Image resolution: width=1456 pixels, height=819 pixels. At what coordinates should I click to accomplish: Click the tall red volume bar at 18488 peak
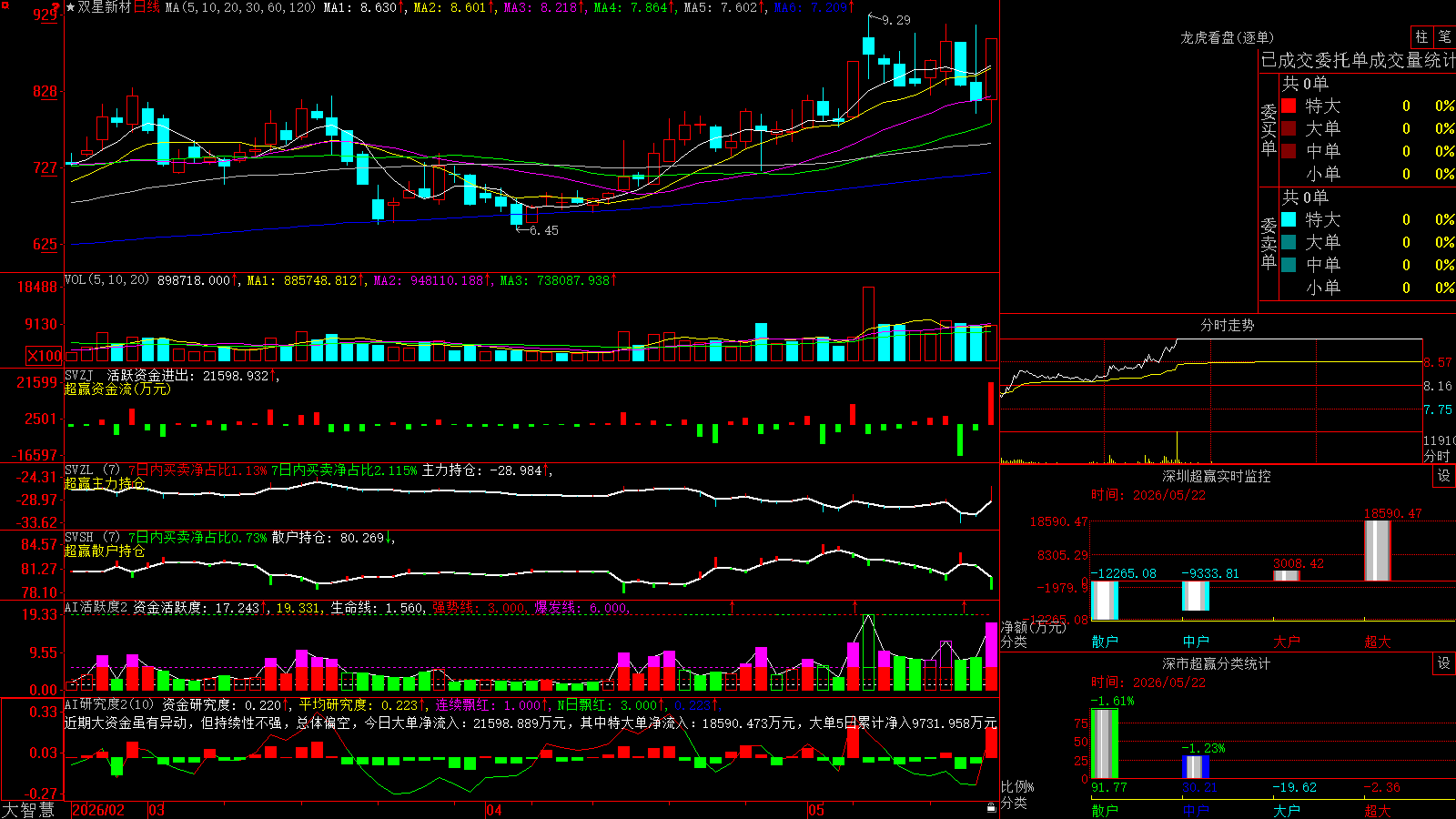coord(869,324)
